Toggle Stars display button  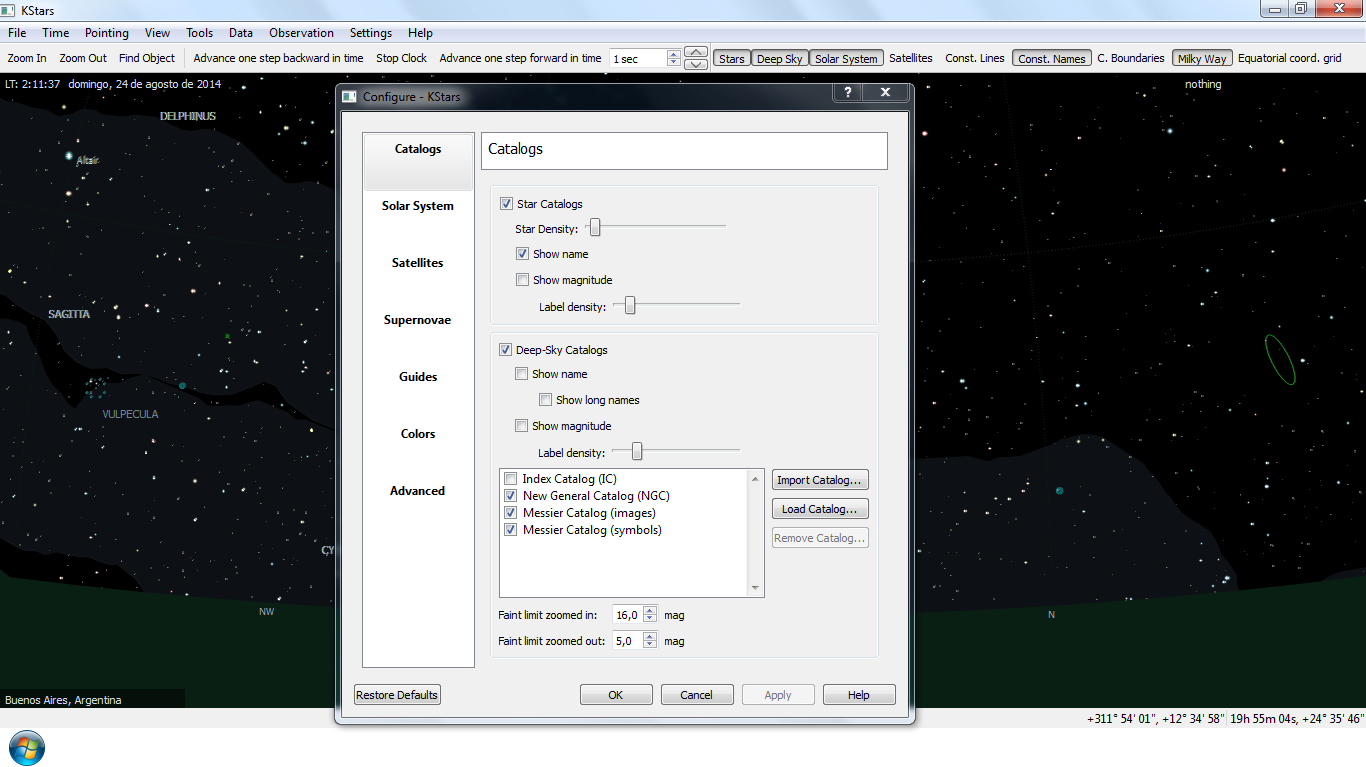(732, 59)
